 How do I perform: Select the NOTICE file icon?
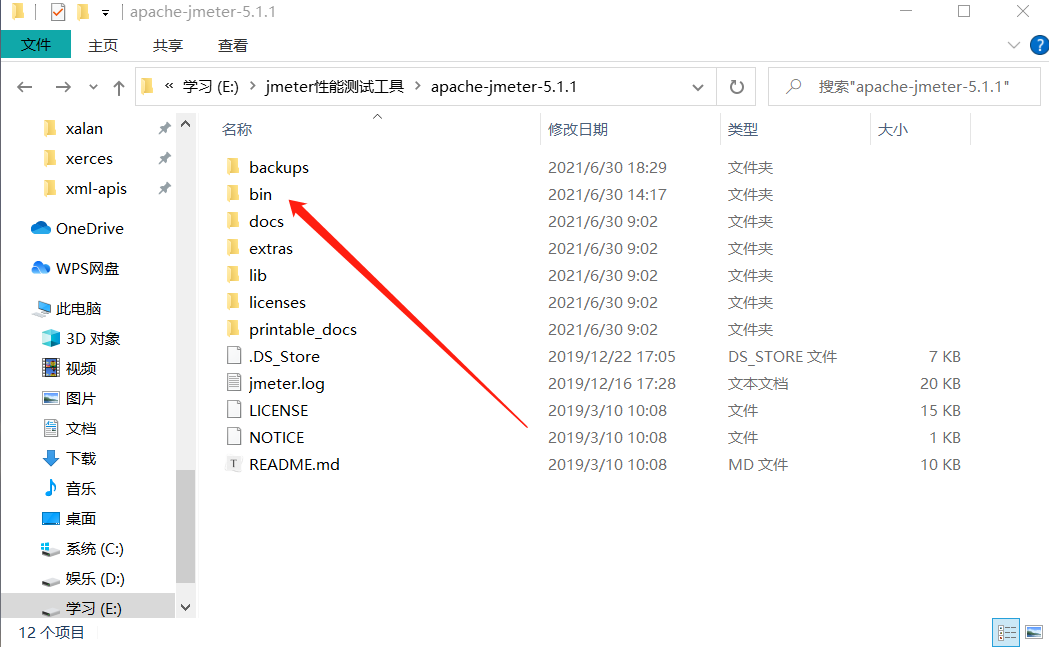pos(233,437)
